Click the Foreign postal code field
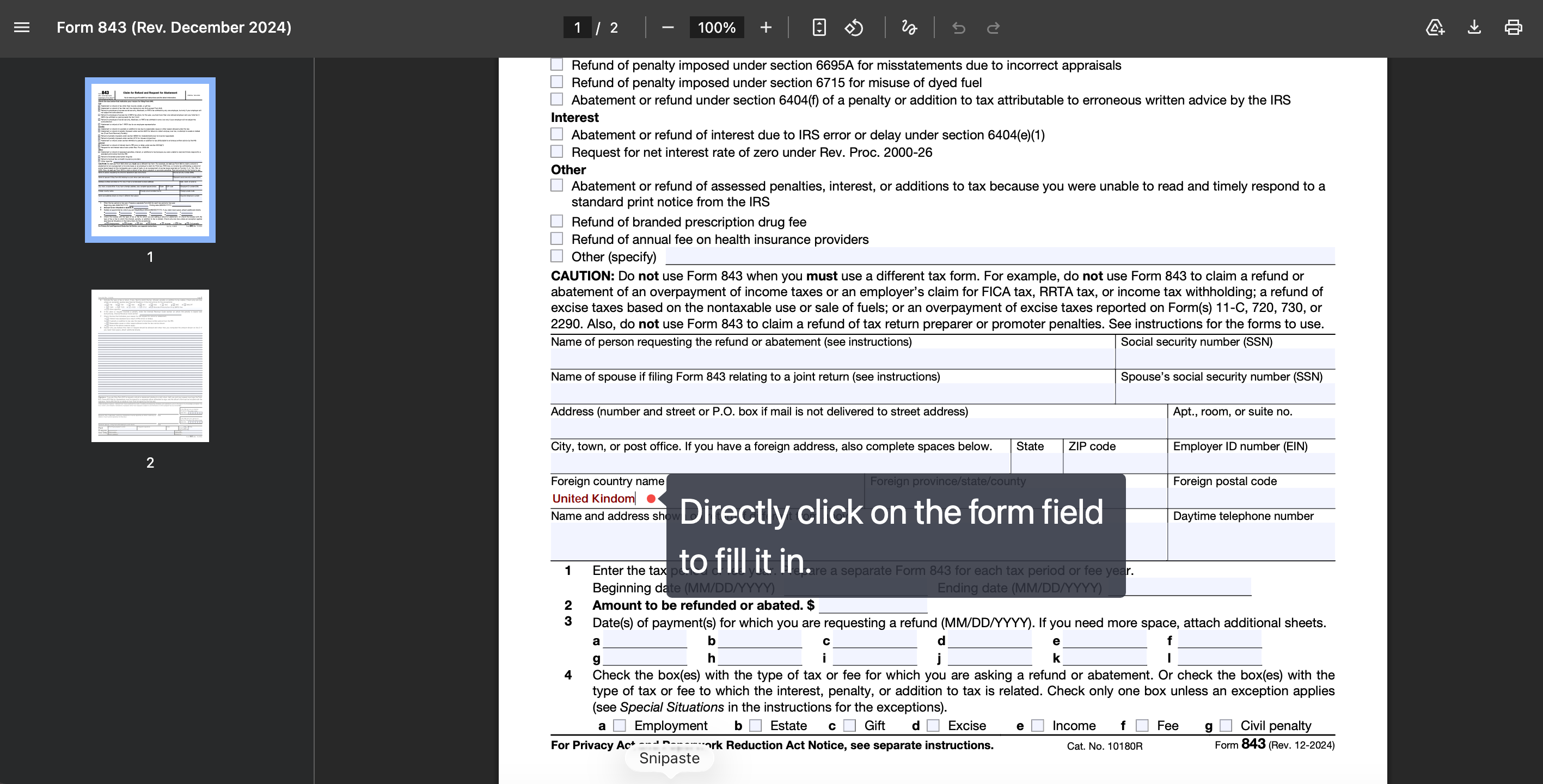1543x784 pixels. click(x=1252, y=498)
